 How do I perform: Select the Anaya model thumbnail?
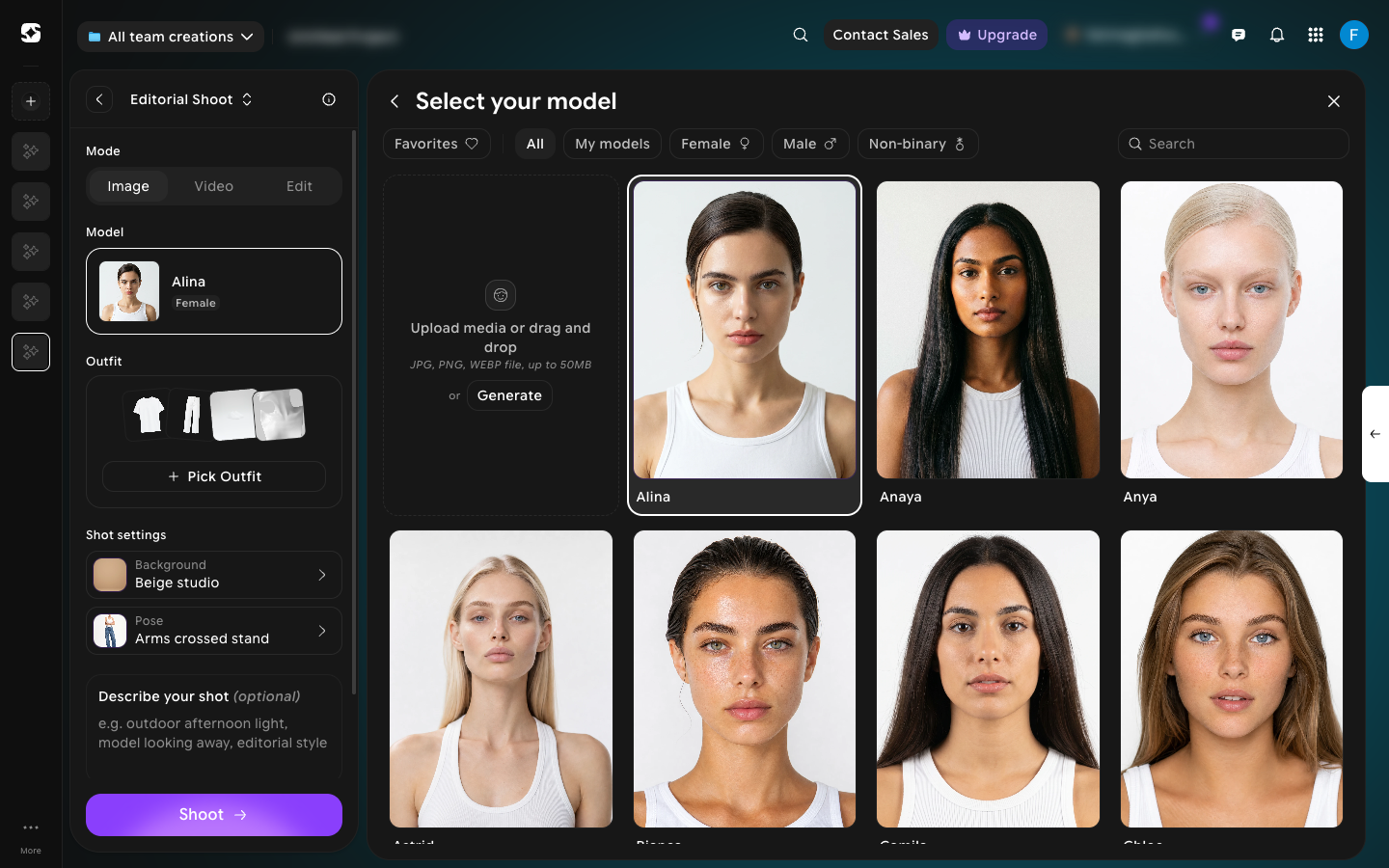click(x=988, y=330)
